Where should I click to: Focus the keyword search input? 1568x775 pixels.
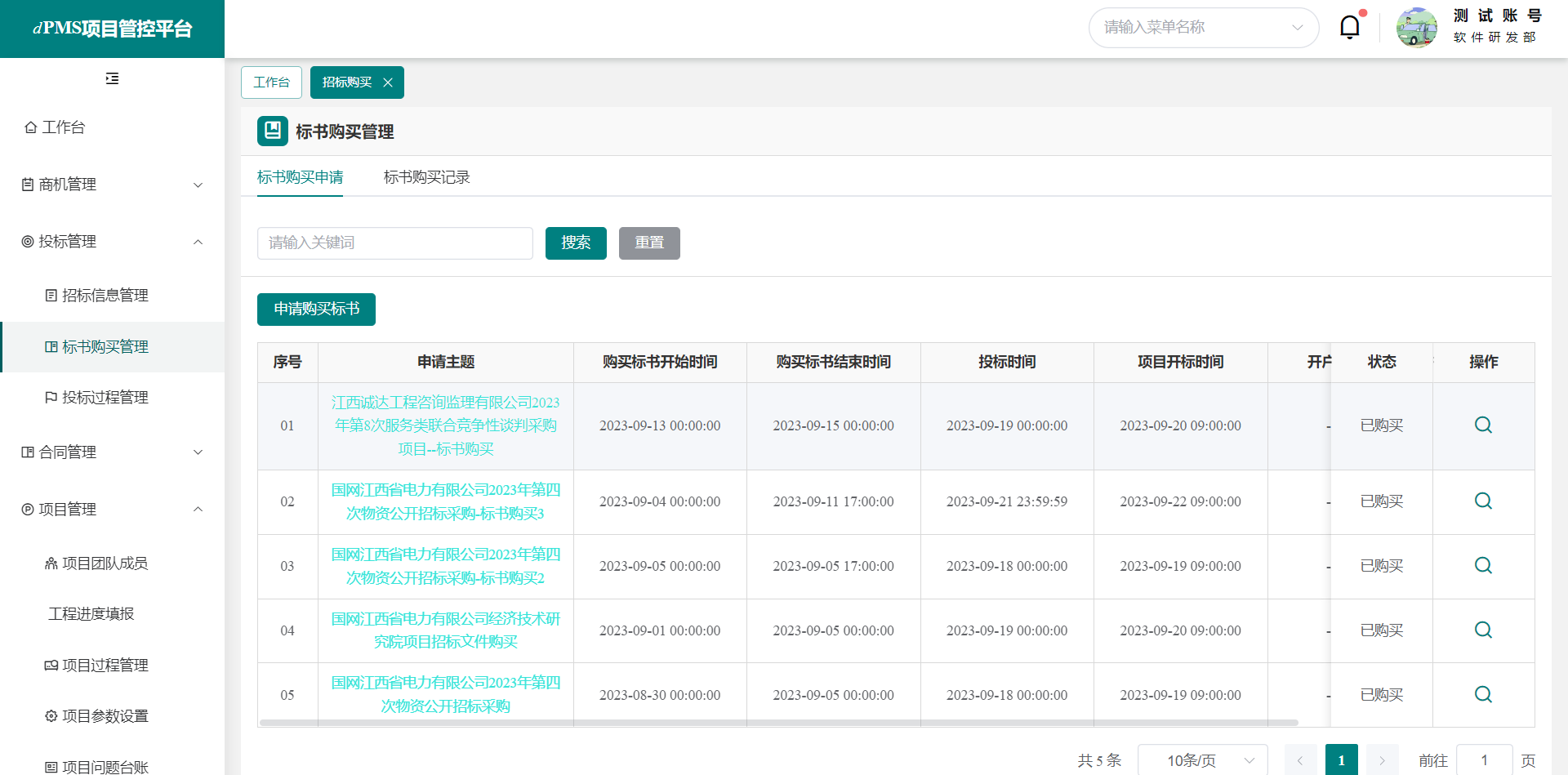point(395,243)
